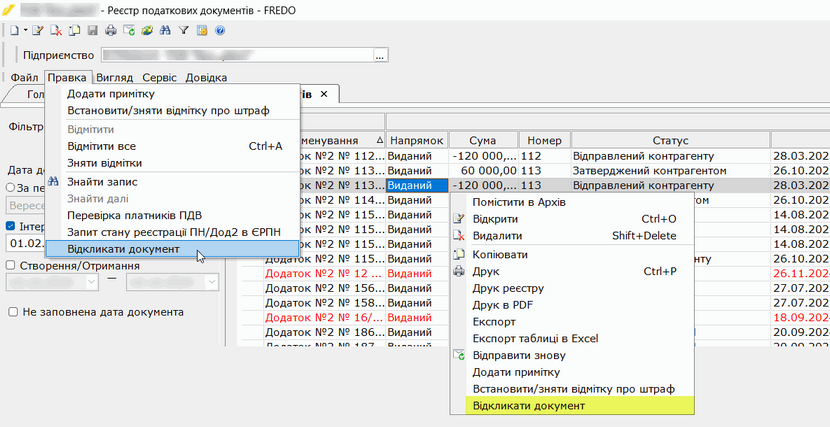Click the binoculars icon beside Знайти запис
The image size is (830, 427).
pos(53,181)
